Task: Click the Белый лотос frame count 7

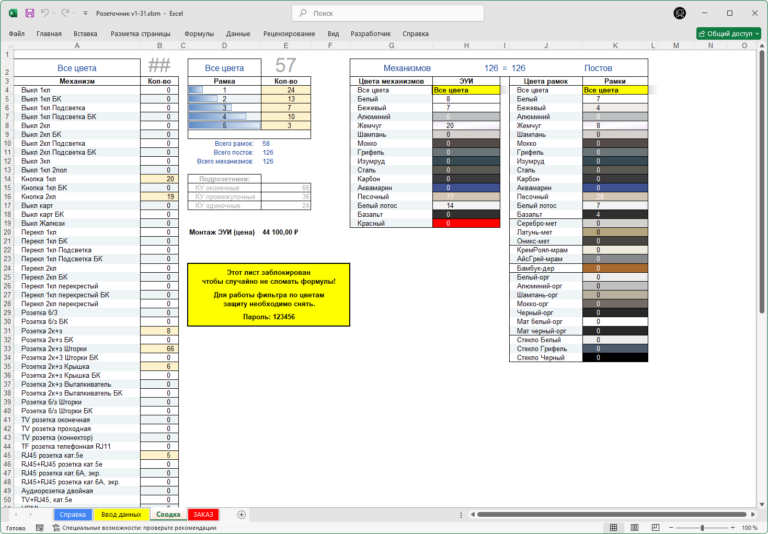Action: pos(615,206)
